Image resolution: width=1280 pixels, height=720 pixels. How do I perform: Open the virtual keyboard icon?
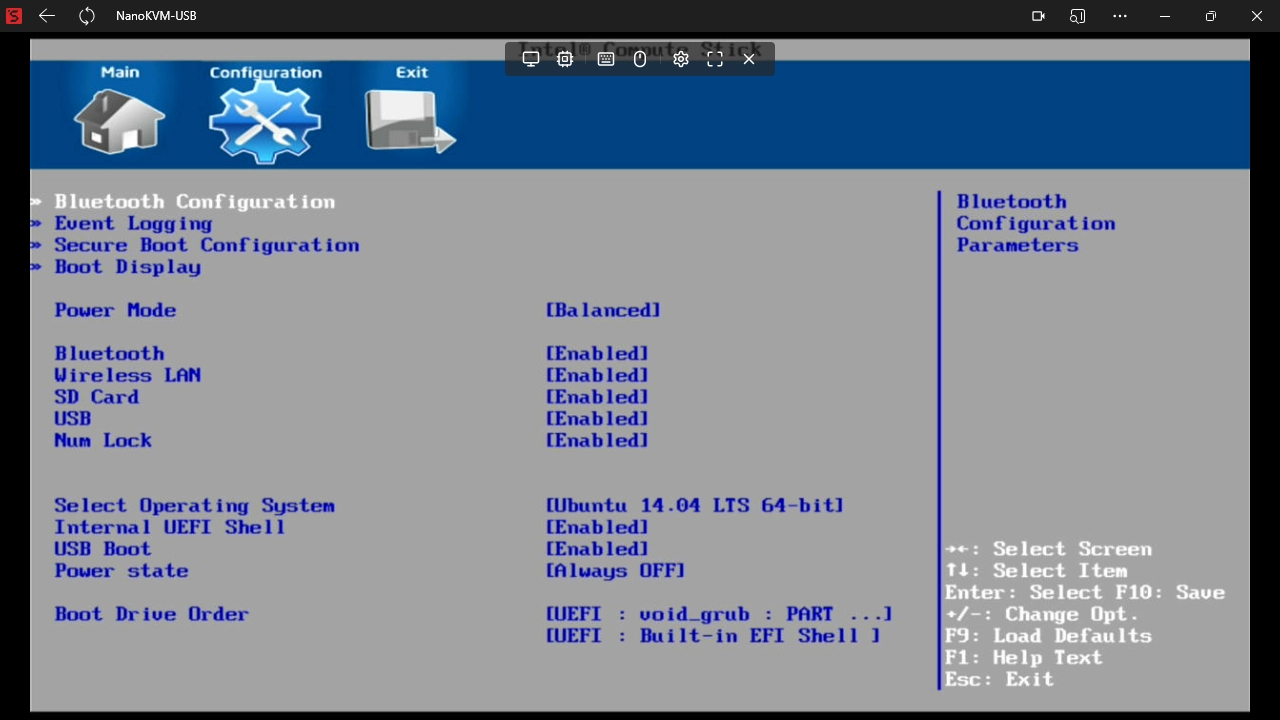point(605,59)
